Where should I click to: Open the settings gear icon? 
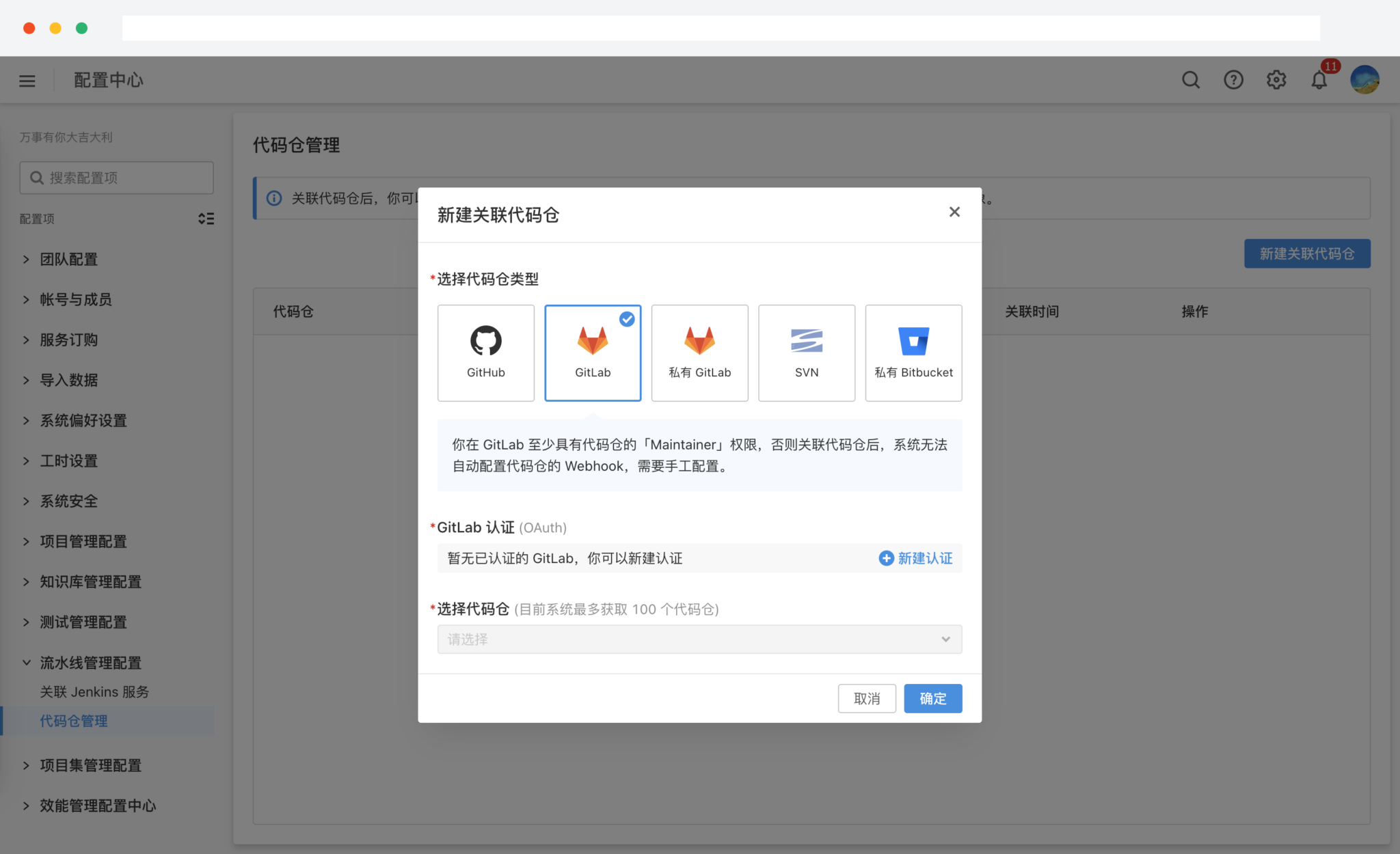click(x=1276, y=79)
